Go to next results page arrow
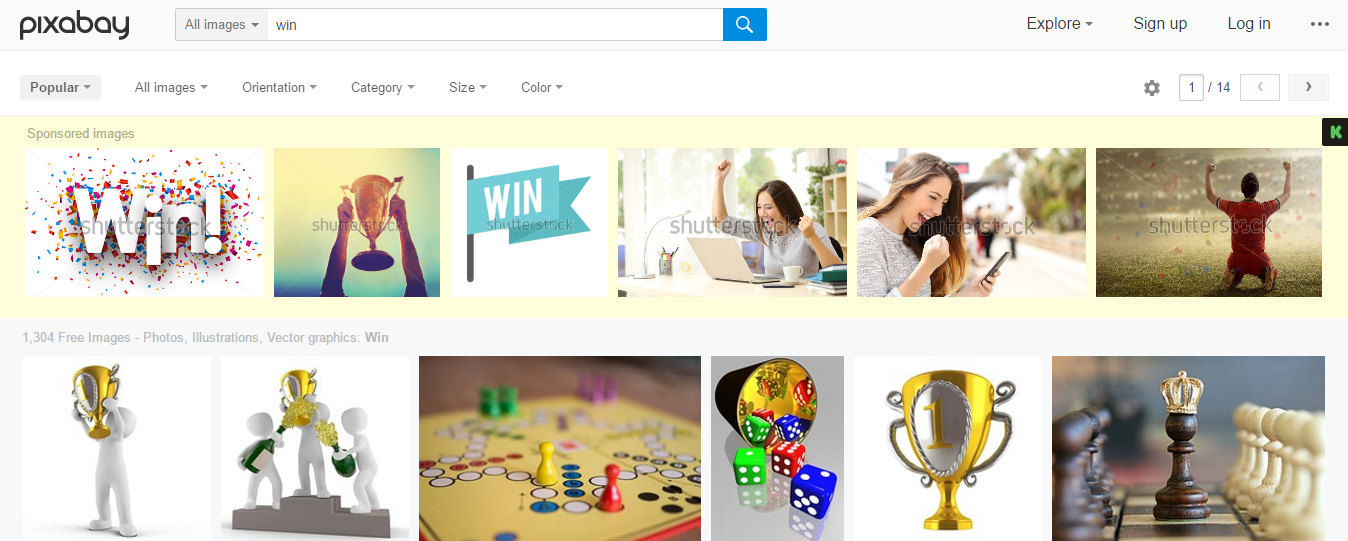This screenshot has width=1348, height=541. tap(1308, 87)
